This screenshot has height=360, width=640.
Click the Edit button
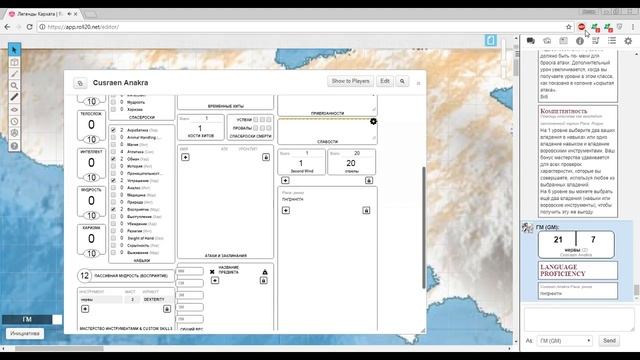coord(385,81)
